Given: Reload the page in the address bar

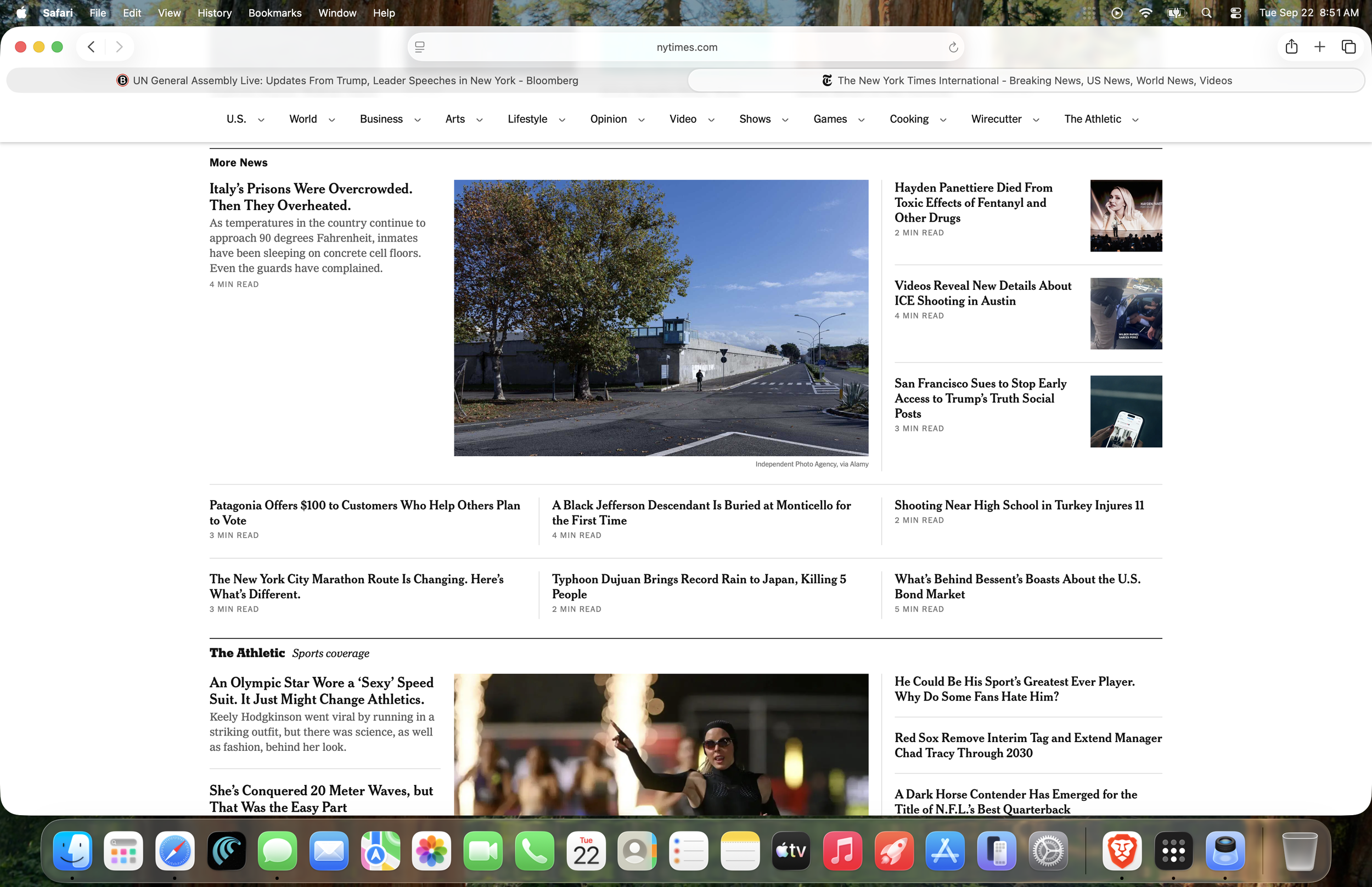Looking at the screenshot, I should 953,47.
